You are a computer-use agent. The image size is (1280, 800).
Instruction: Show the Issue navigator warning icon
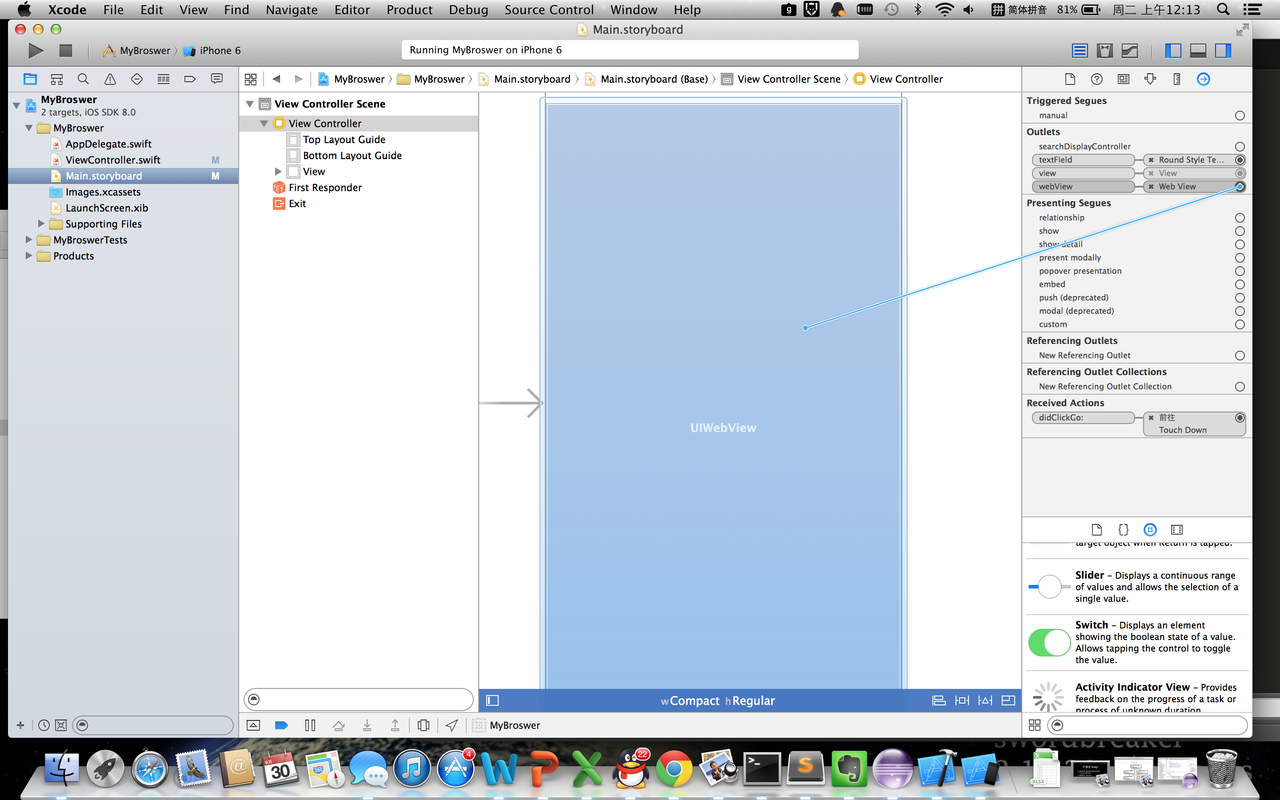(110, 79)
